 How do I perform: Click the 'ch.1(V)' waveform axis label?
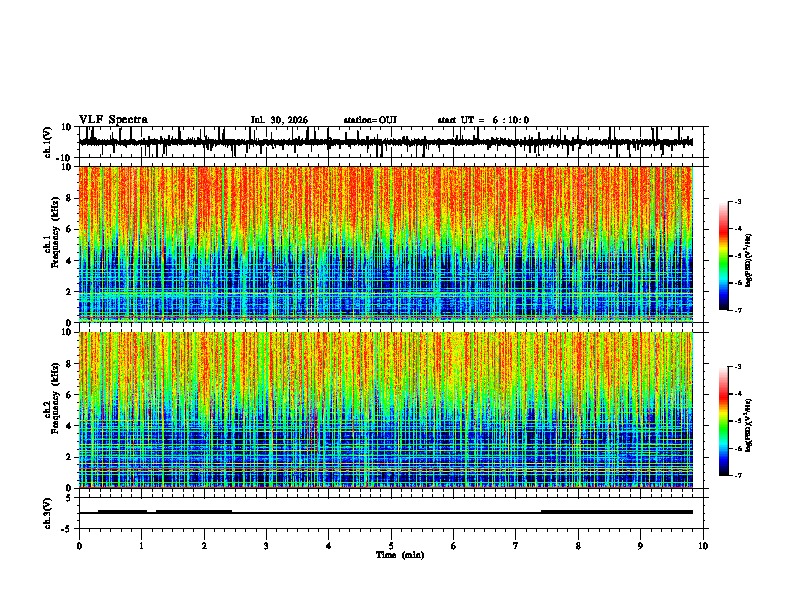tap(48, 142)
